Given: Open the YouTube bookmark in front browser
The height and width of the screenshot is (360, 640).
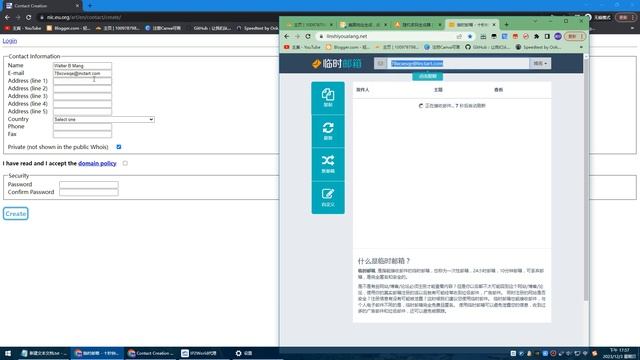Looking at the screenshot, I should (x=302, y=47).
